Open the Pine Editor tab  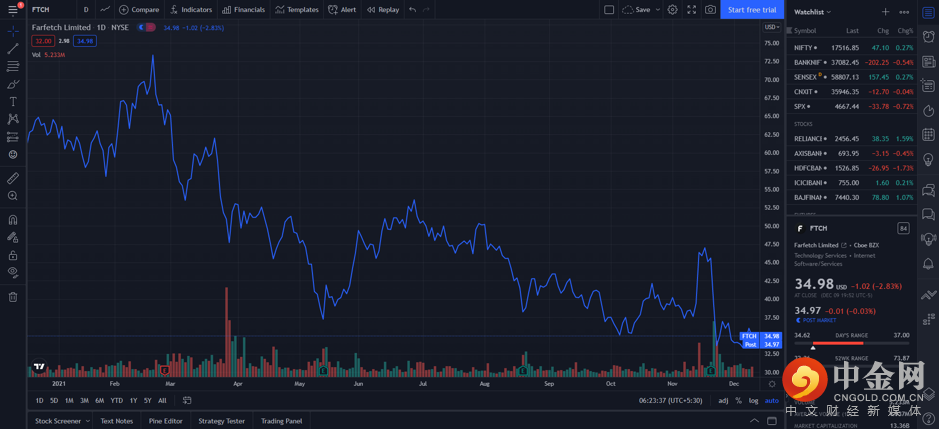pyautogui.click(x=166, y=421)
